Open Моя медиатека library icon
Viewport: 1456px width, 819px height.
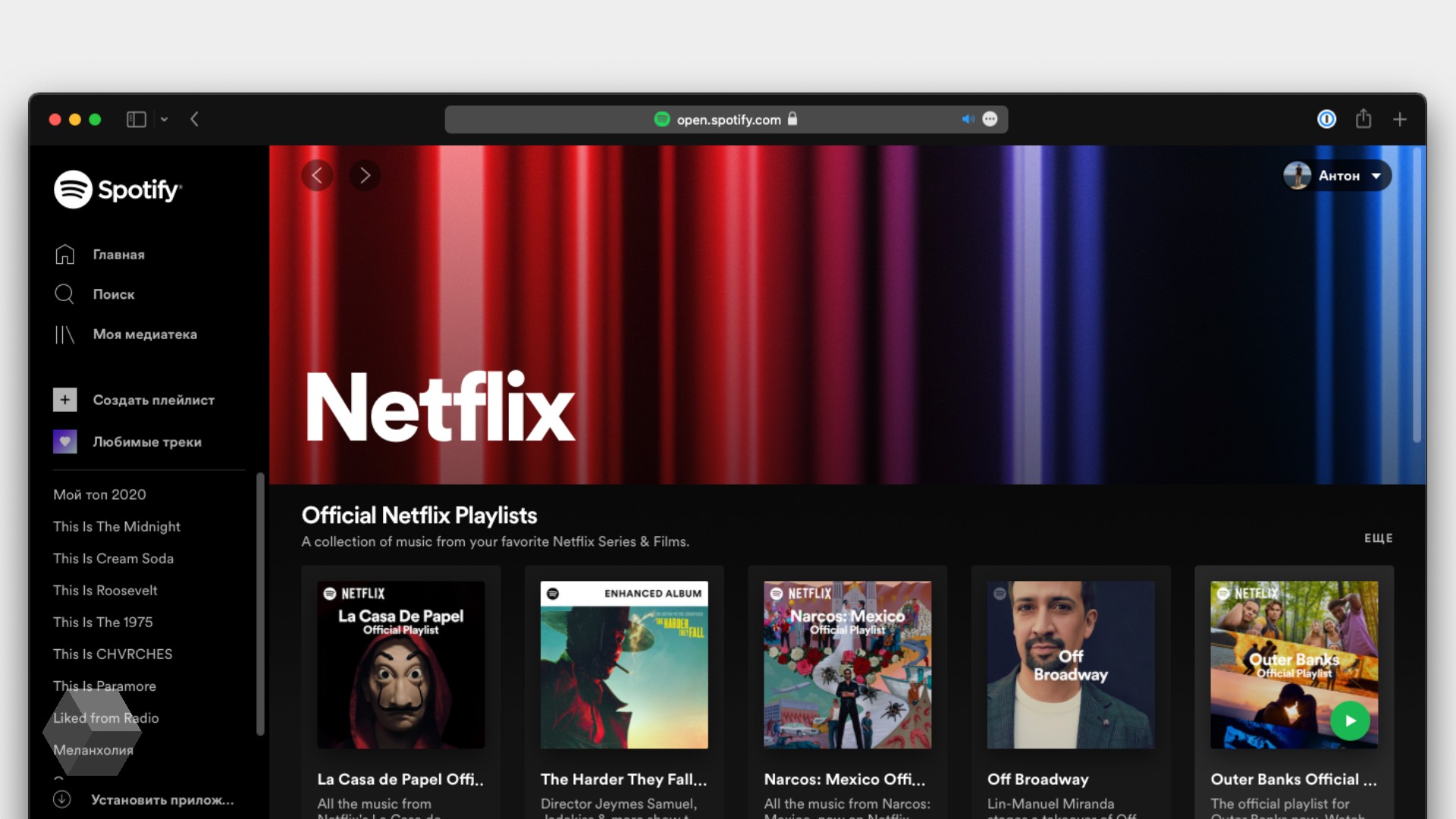tap(64, 334)
